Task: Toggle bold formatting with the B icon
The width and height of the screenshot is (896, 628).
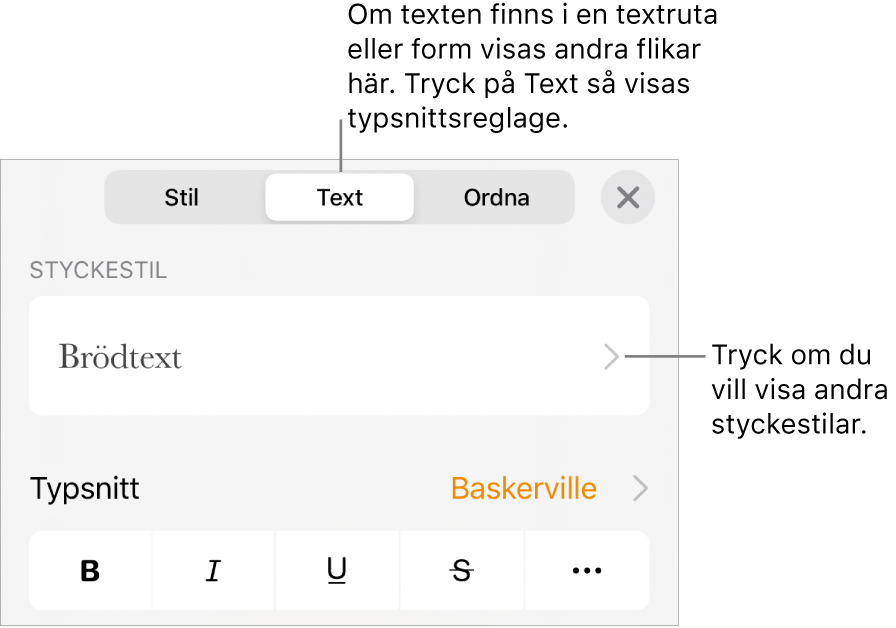Action: 89,571
